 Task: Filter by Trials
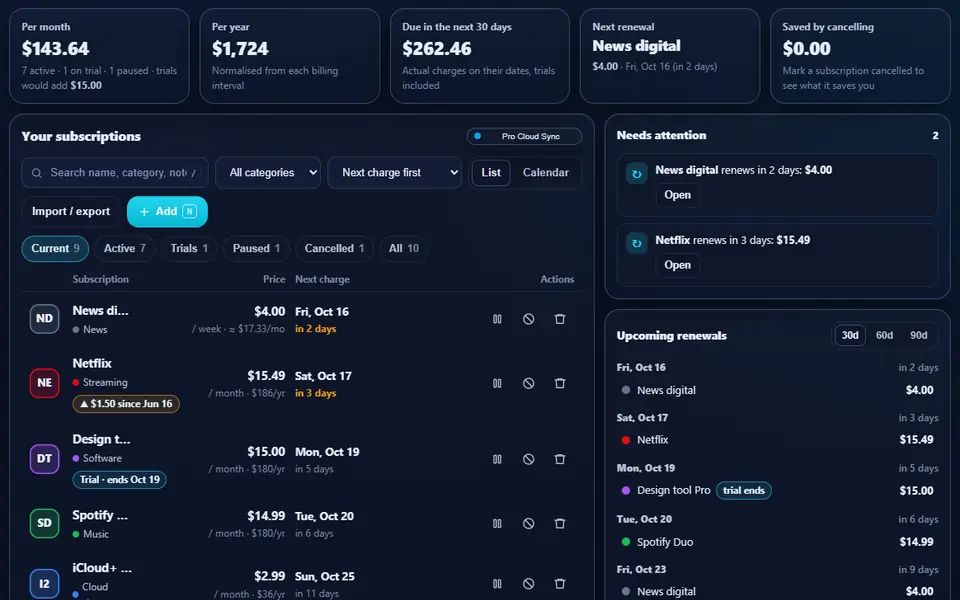tap(189, 249)
